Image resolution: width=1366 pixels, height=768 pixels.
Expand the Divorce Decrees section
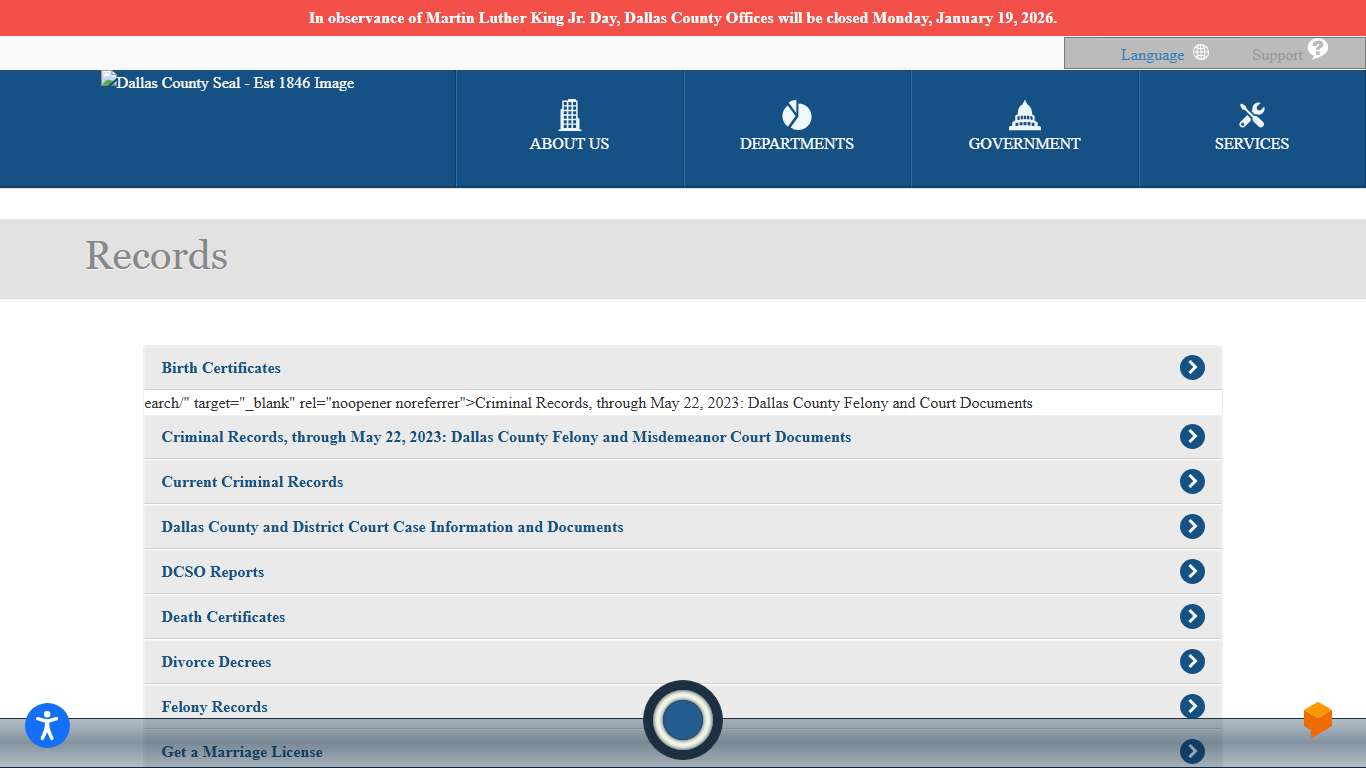[x=216, y=661]
